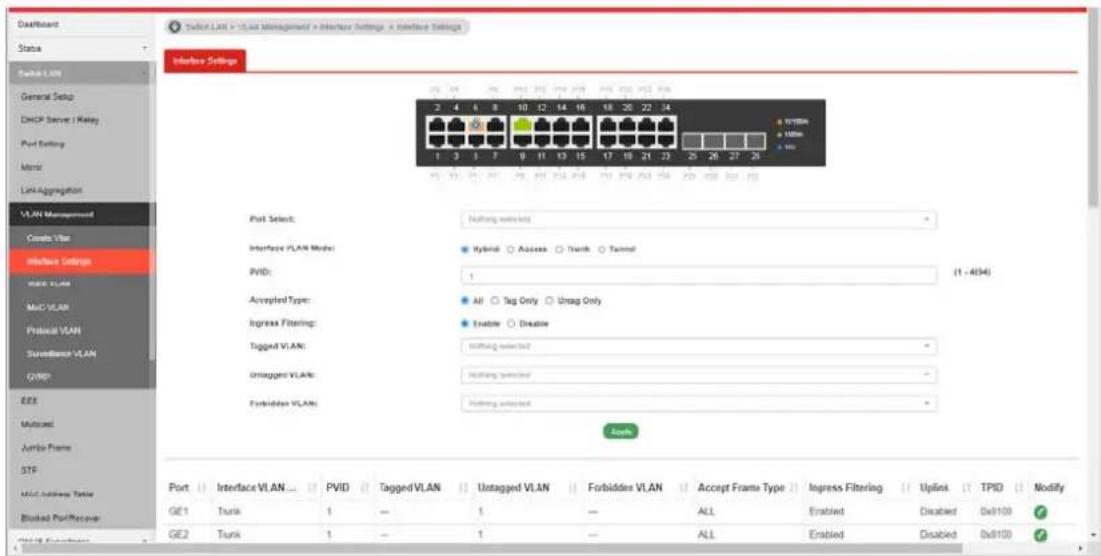Open the Untagged VLAN dropdown
This screenshot has height=556, width=1101.
[x=699, y=375]
